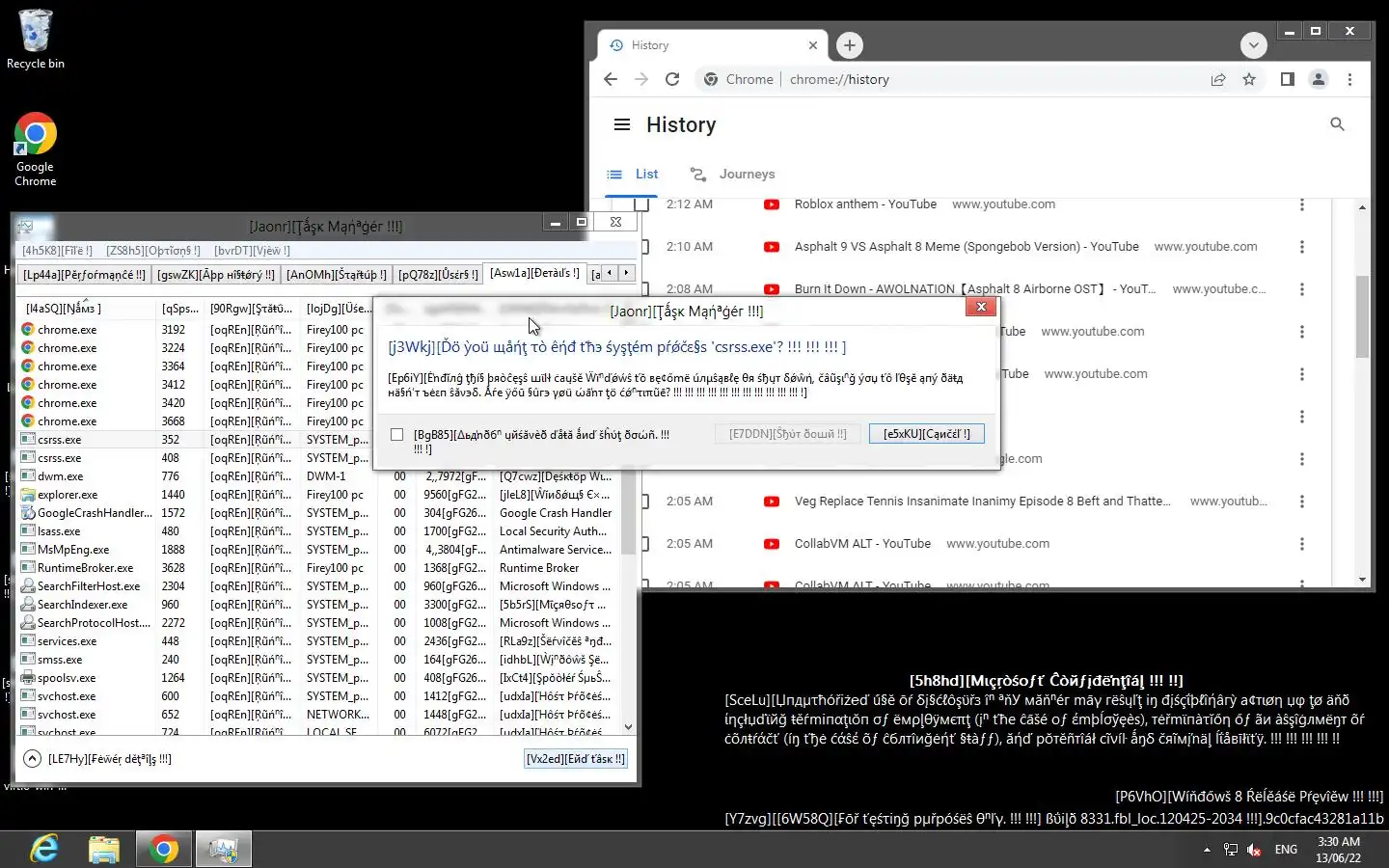Click Task Manager taskbar button
Viewport: 1389px width, 868px height.
224,849
